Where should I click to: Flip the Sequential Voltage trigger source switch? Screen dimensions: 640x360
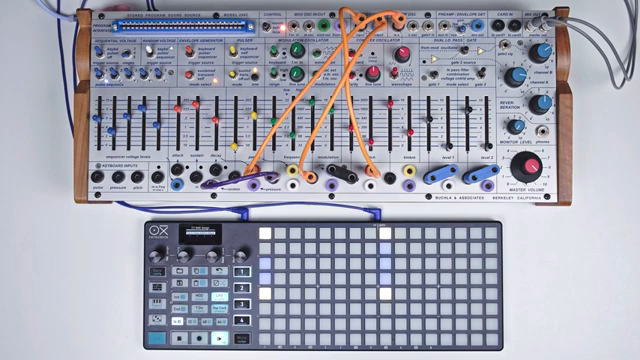[99, 52]
